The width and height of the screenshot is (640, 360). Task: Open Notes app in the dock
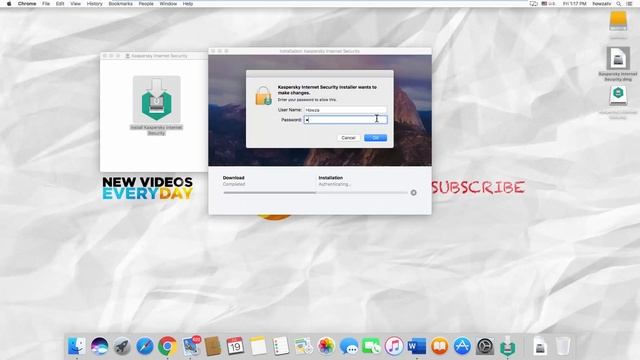pos(258,346)
